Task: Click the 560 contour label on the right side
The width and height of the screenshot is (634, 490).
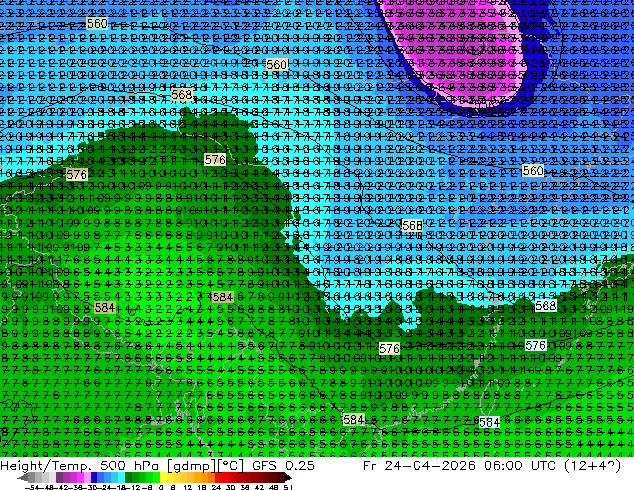Action: click(x=533, y=171)
